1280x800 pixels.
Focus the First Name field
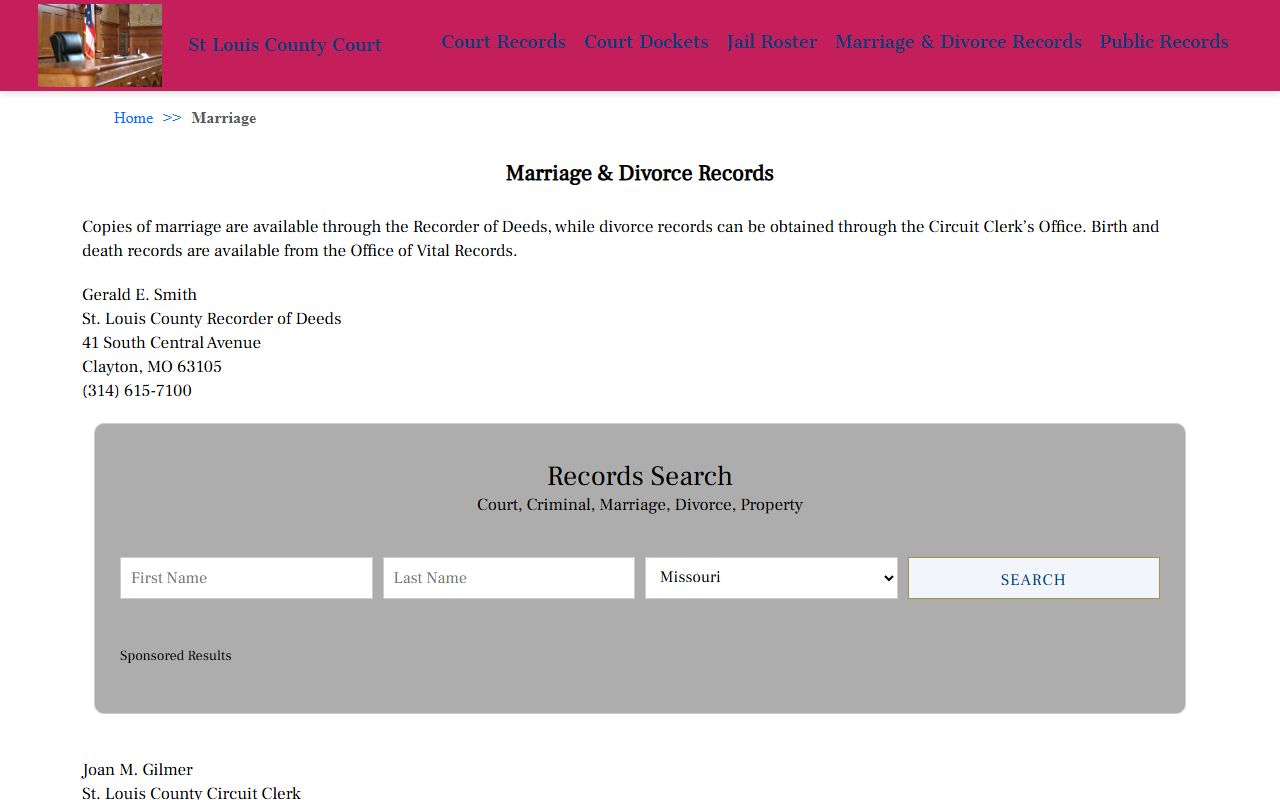pyautogui.click(x=246, y=578)
